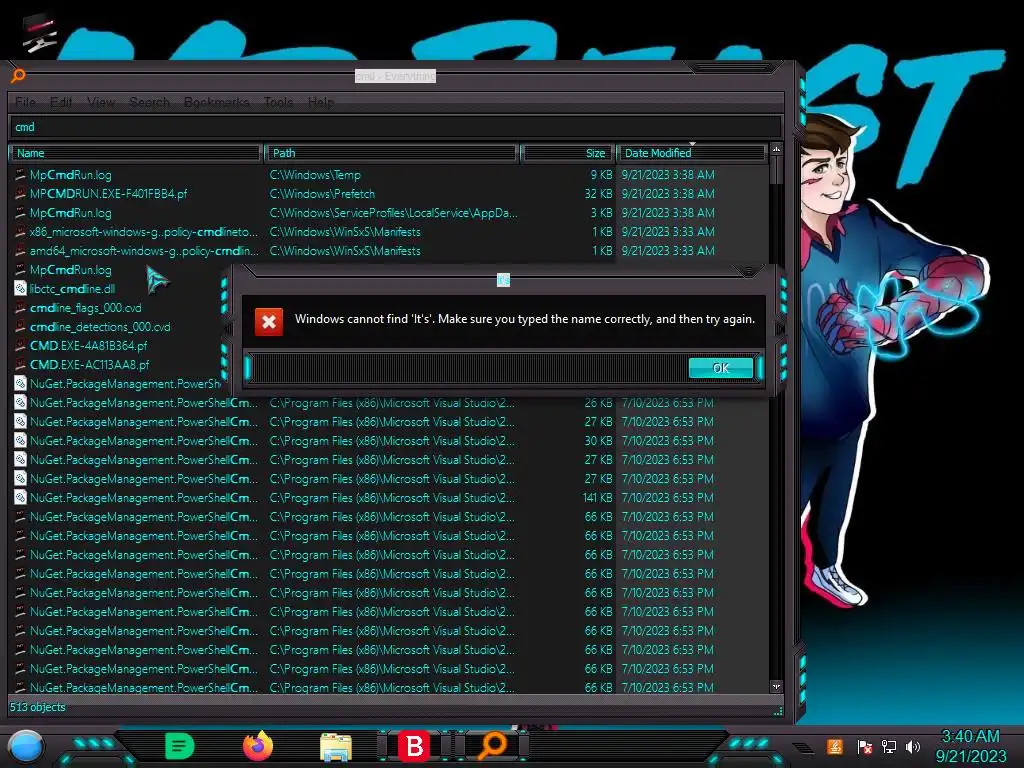Open the File menu
Viewport: 1024px width, 768px height.
pos(25,102)
